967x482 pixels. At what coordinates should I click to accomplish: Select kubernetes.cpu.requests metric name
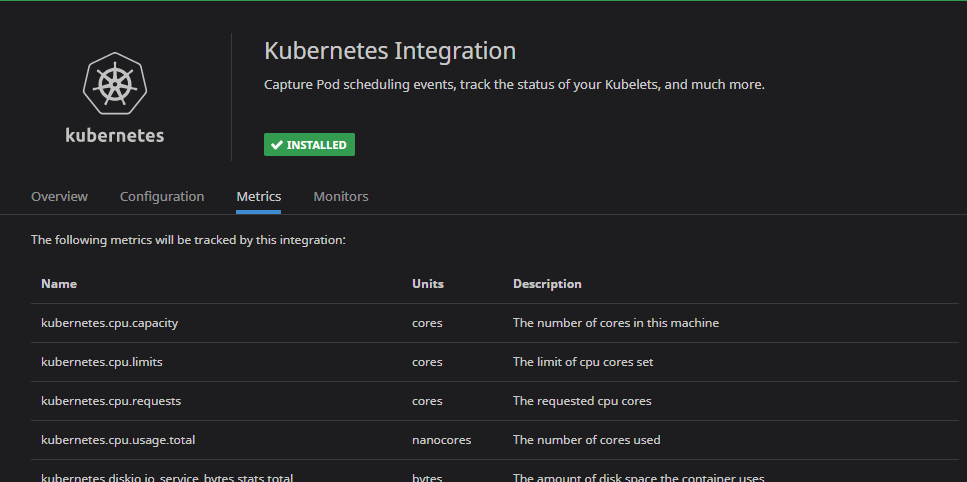pyautogui.click(x=111, y=401)
